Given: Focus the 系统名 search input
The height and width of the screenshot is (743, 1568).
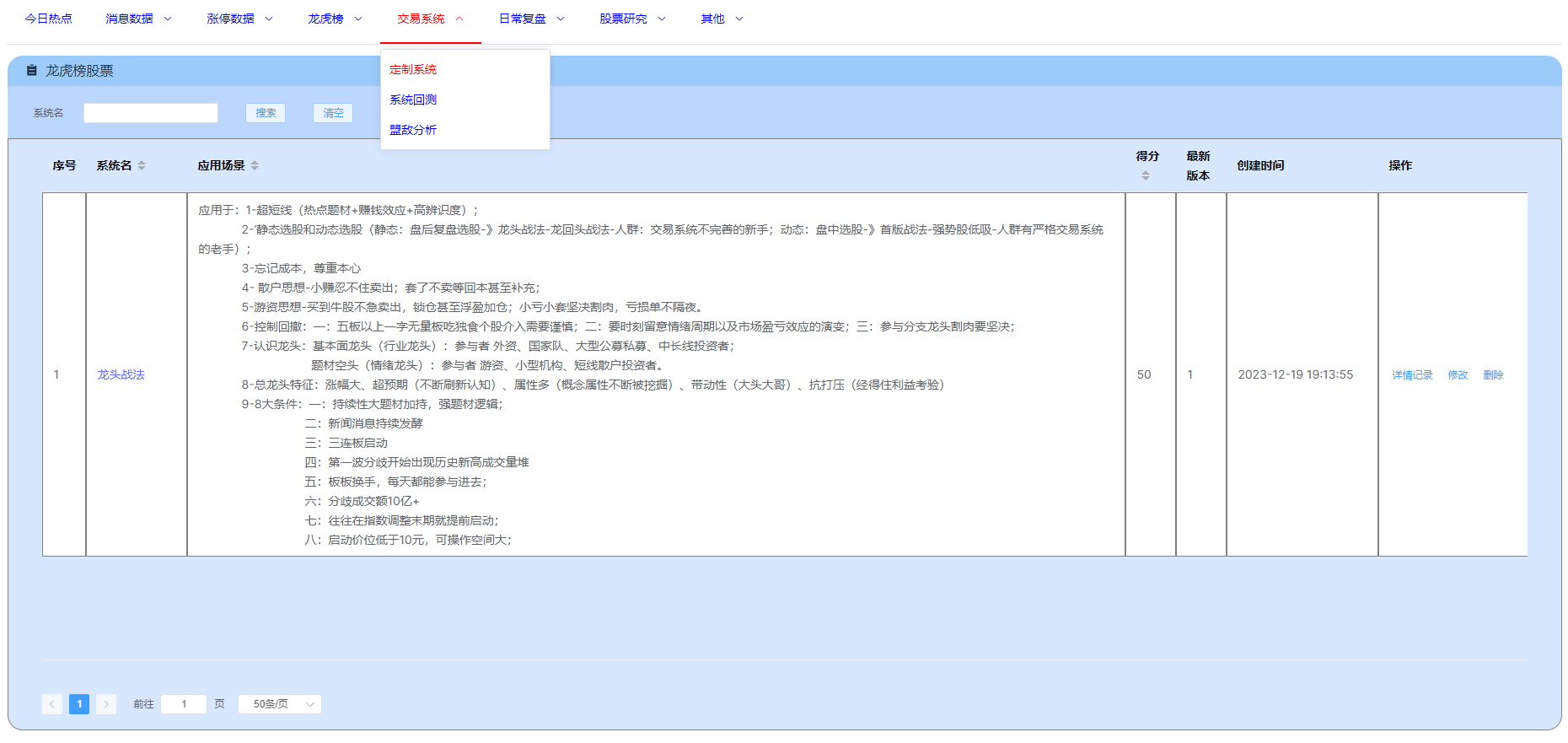Looking at the screenshot, I should pyautogui.click(x=151, y=113).
